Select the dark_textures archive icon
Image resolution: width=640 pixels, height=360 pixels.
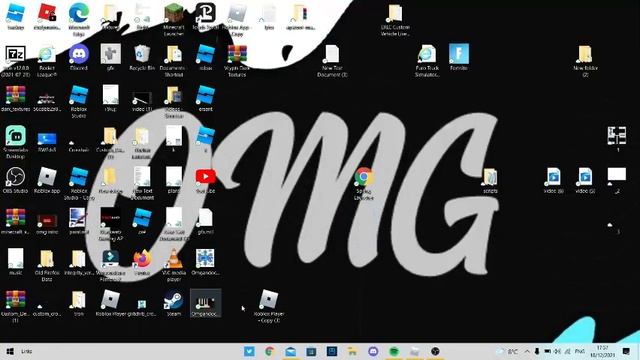click(x=16, y=98)
